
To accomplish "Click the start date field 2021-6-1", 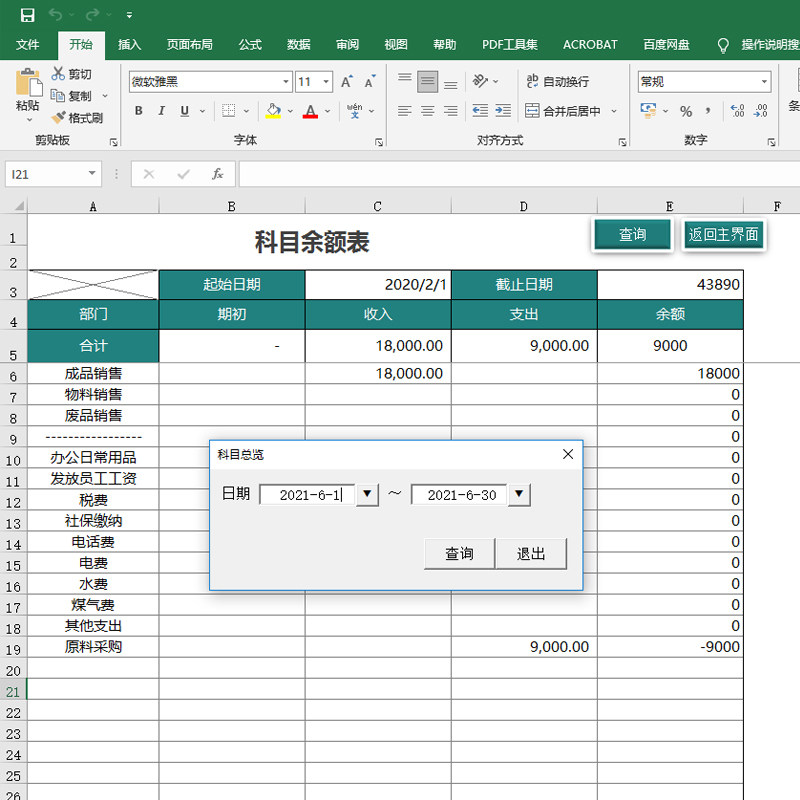I will (308, 495).
